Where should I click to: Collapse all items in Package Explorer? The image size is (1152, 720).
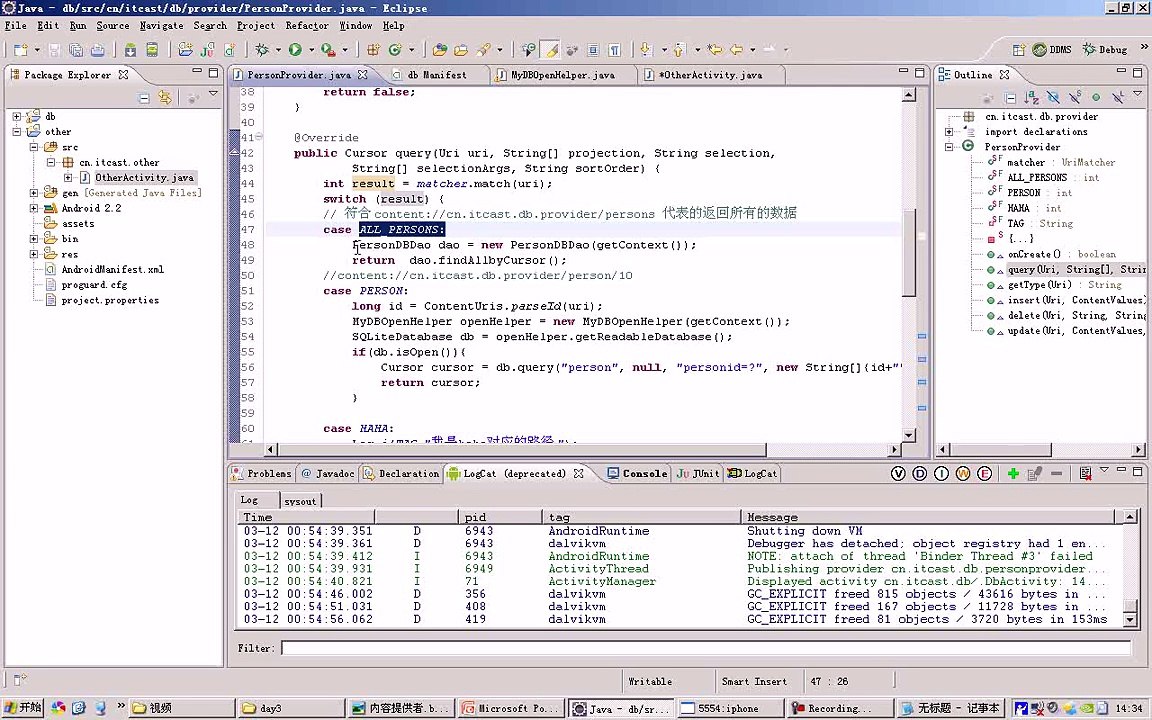click(144, 97)
